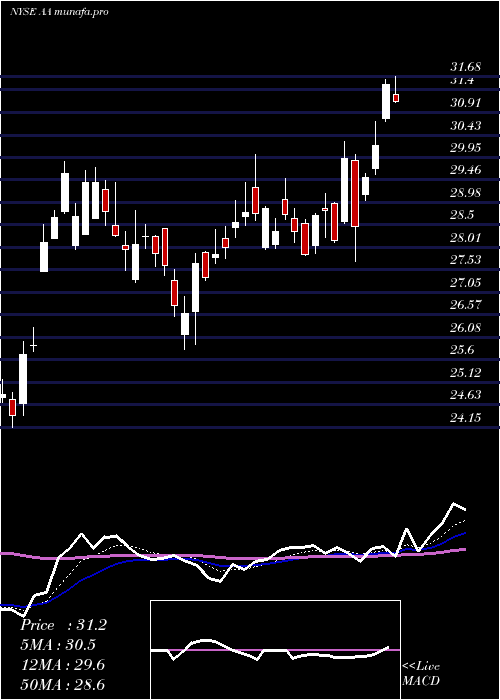
Task: Click the '<<Live MACD' label
Action: tap(421, 673)
